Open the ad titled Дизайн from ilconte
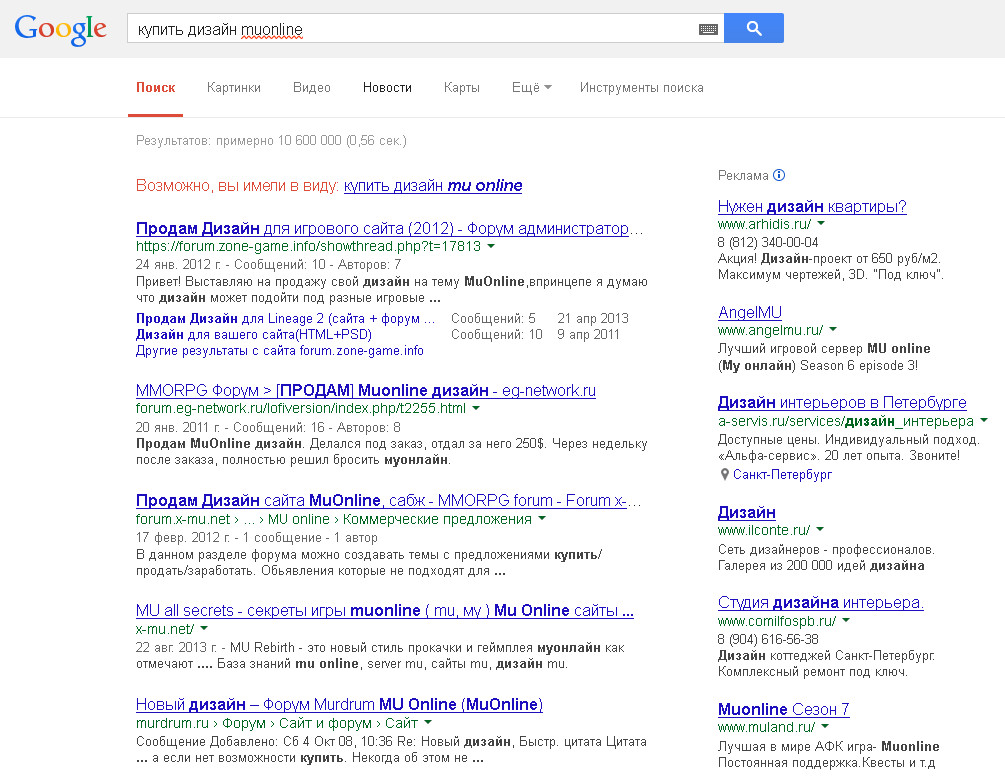The image size is (1005, 781). coord(747,513)
